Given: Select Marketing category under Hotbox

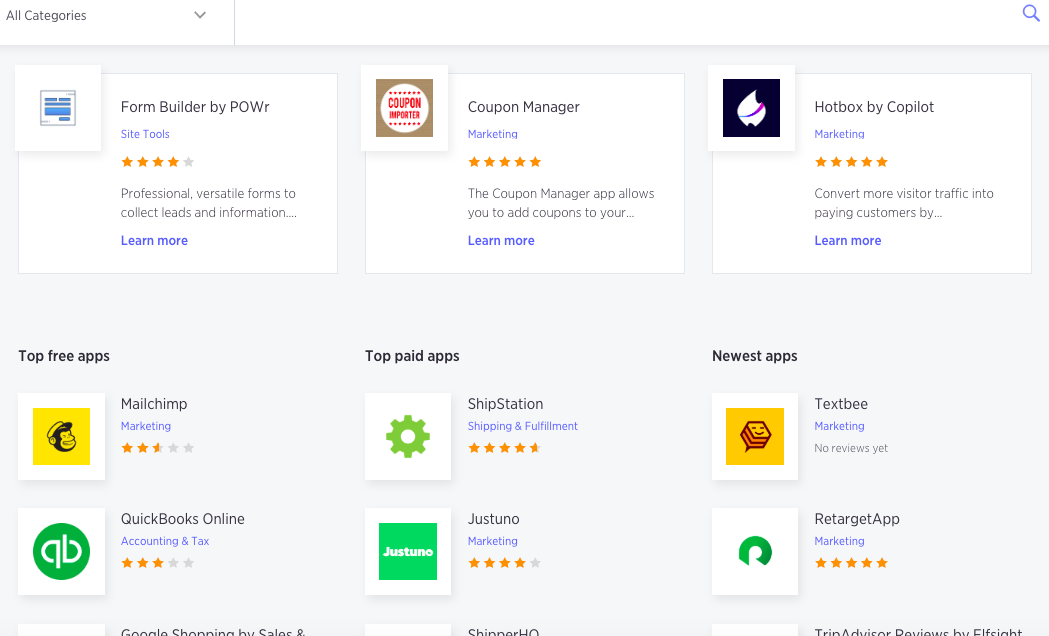Looking at the screenshot, I should (x=839, y=134).
